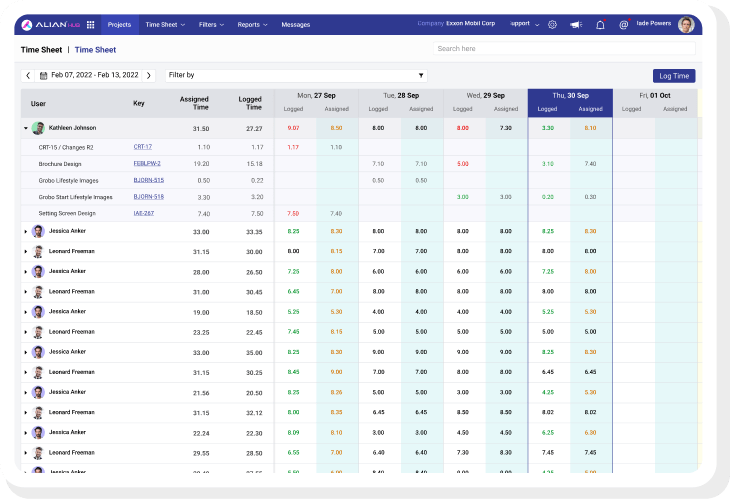Click the user profile avatar in header
This screenshot has height=499, width=730.
pyautogui.click(x=686, y=25)
